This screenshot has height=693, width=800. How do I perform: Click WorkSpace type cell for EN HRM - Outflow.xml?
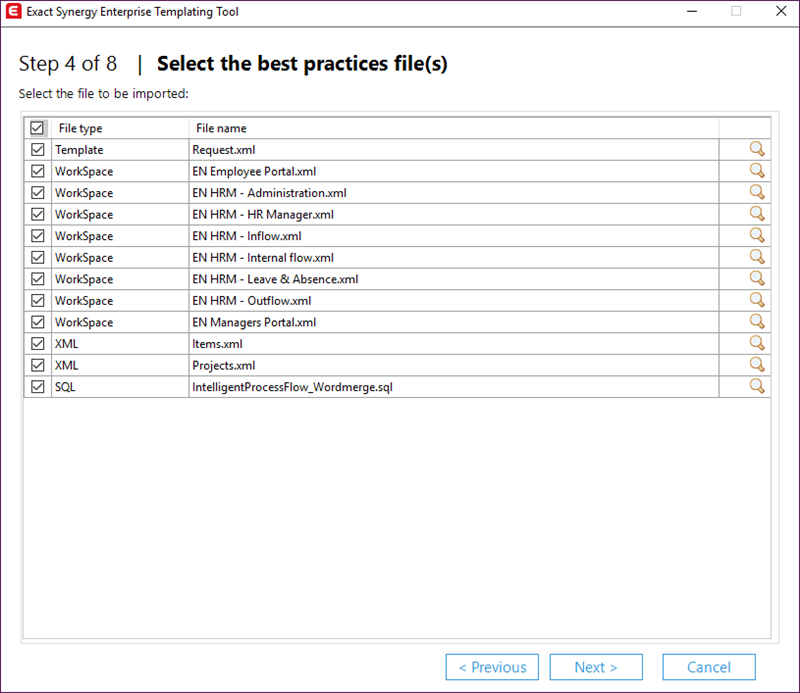pyautogui.click(x=120, y=300)
